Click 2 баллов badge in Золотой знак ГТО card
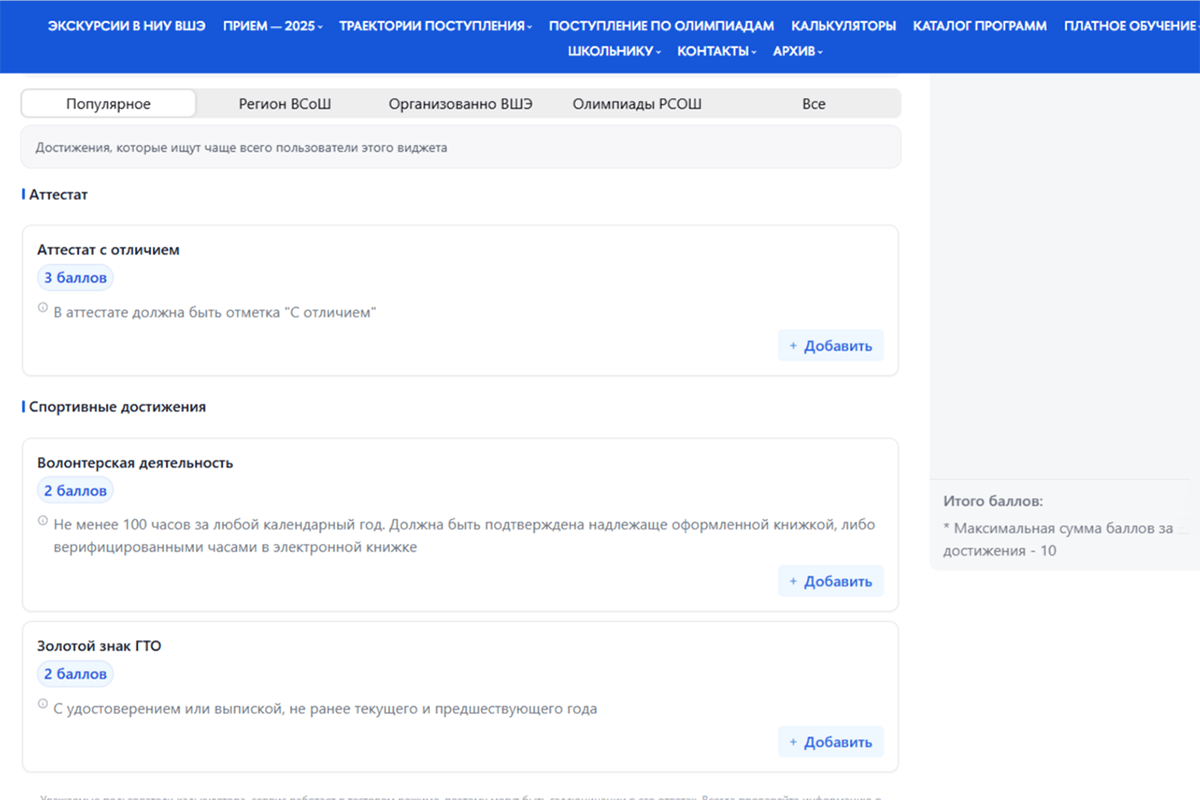1200x800 pixels. pyautogui.click(x=75, y=674)
